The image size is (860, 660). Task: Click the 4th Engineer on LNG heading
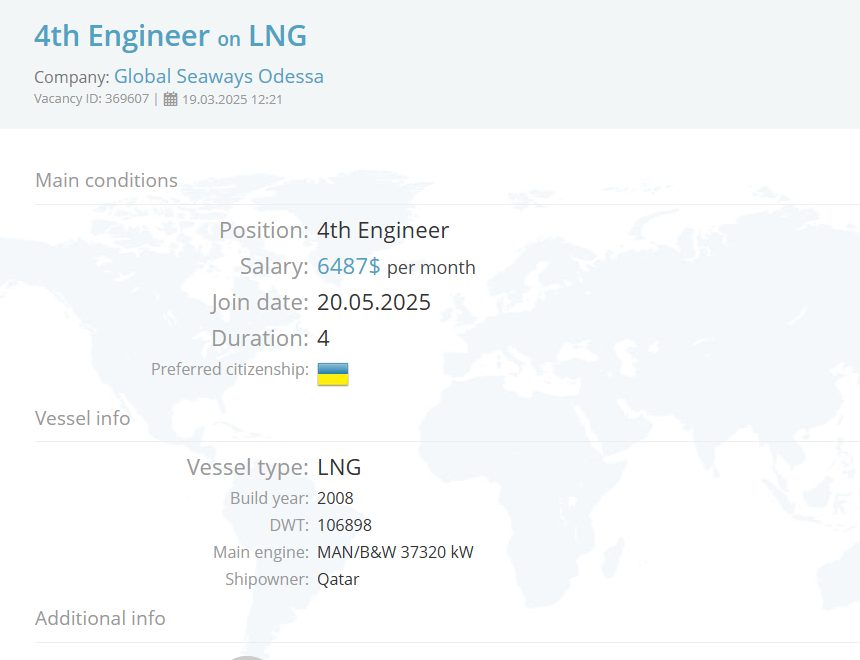coord(171,36)
